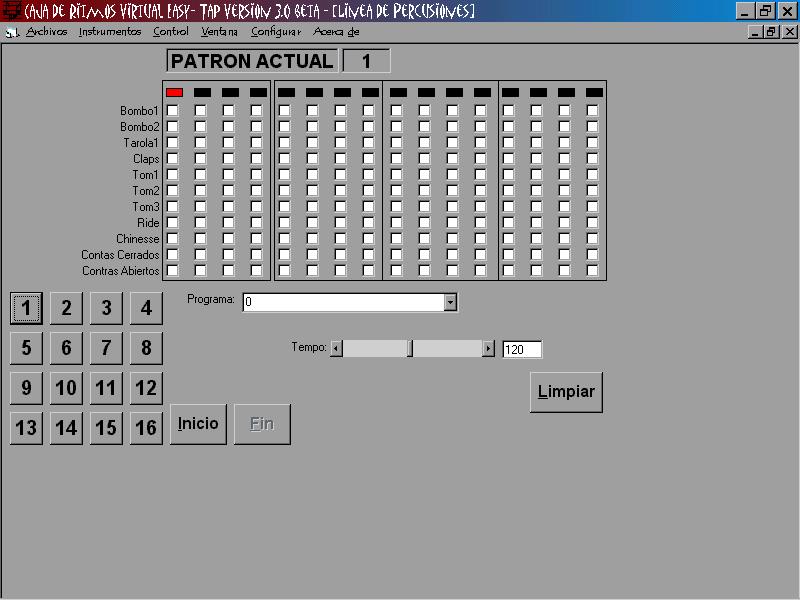Select pattern button 14
The image size is (800, 600).
point(66,428)
